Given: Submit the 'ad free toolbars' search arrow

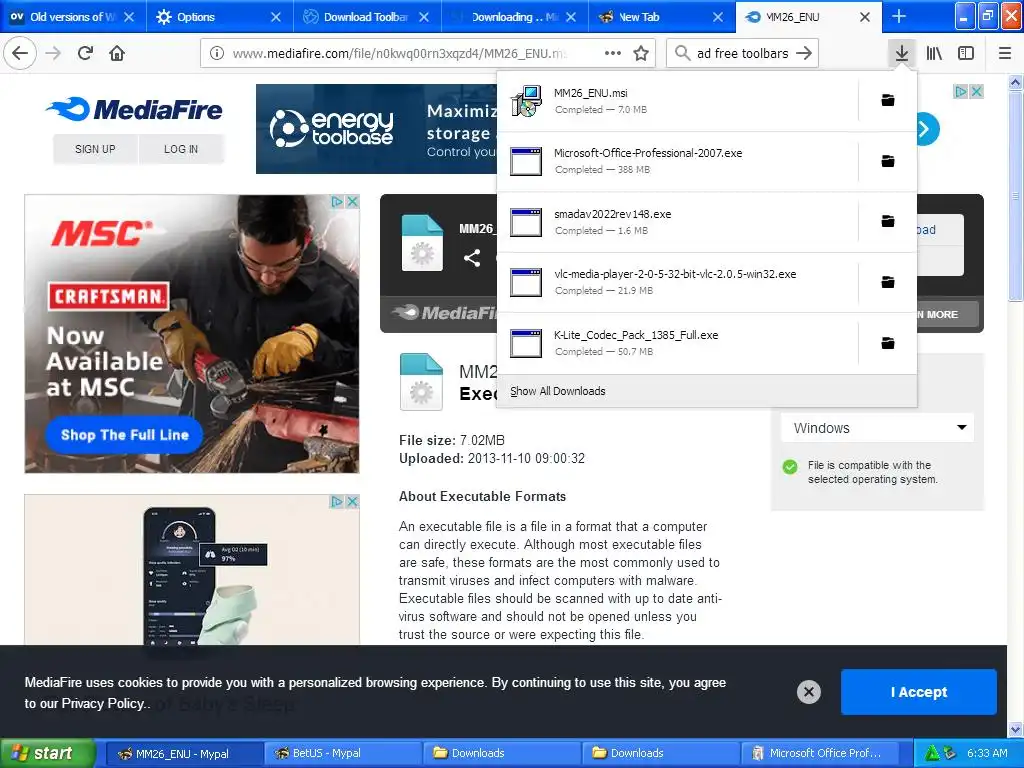Looking at the screenshot, I should coord(804,54).
